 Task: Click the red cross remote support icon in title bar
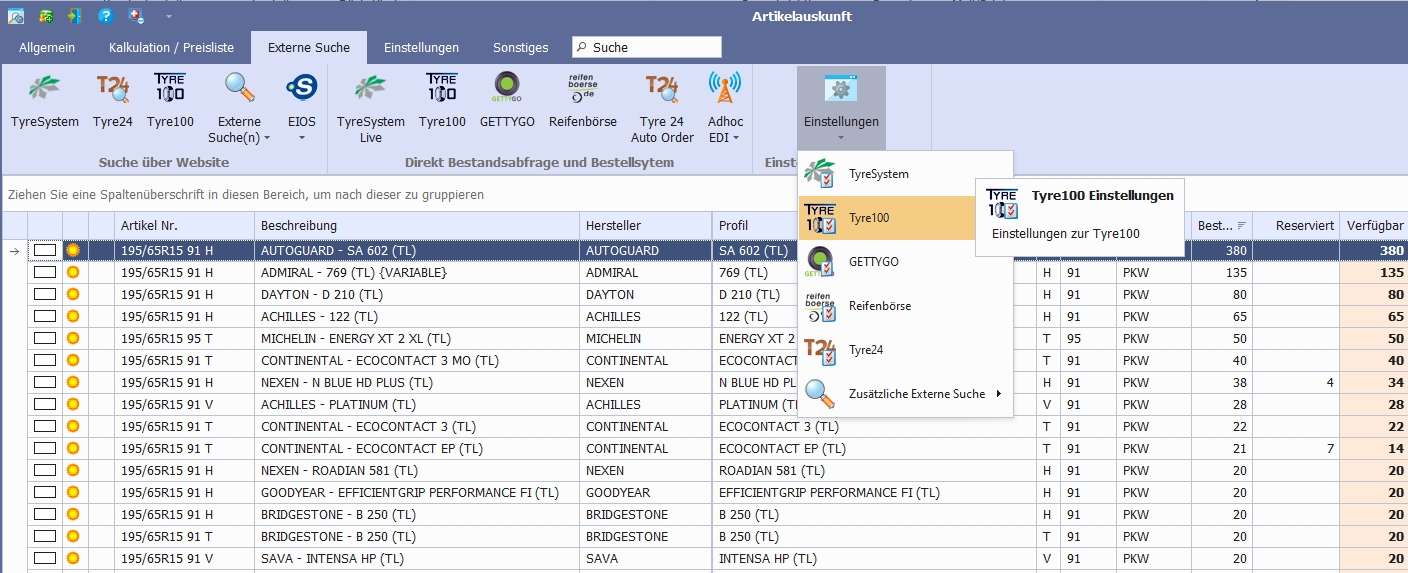(x=137, y=16)
